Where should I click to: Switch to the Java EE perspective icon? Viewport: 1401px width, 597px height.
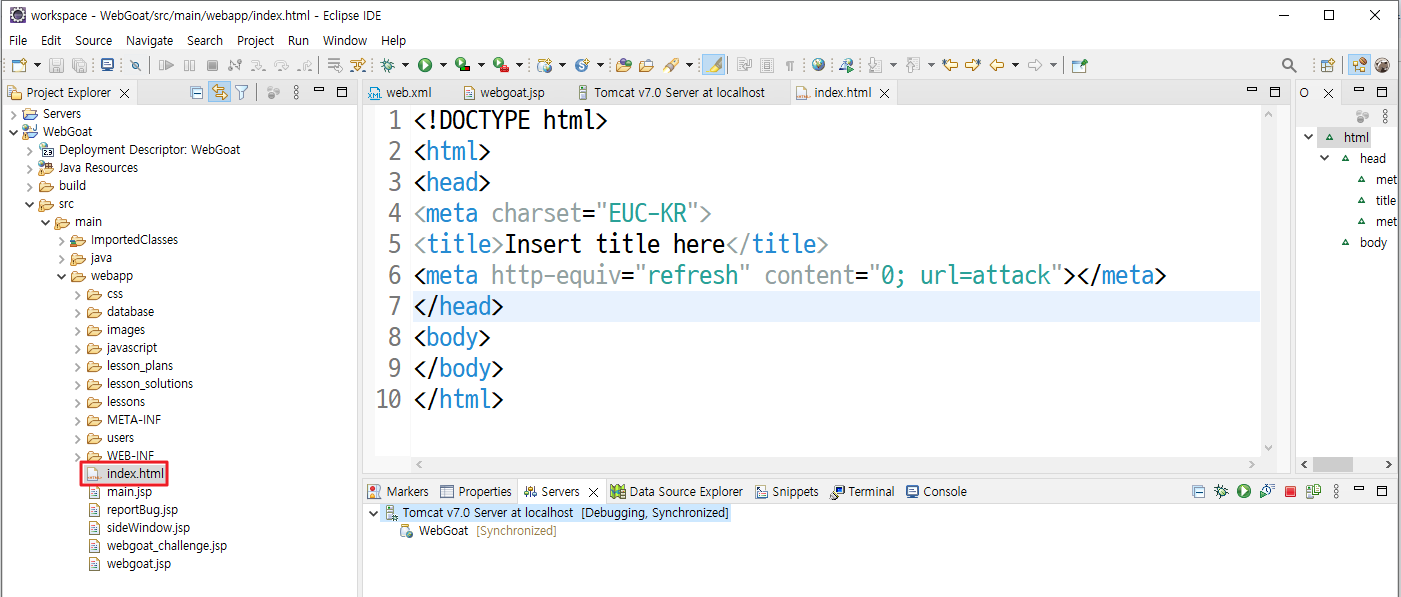coord(1360,65)
